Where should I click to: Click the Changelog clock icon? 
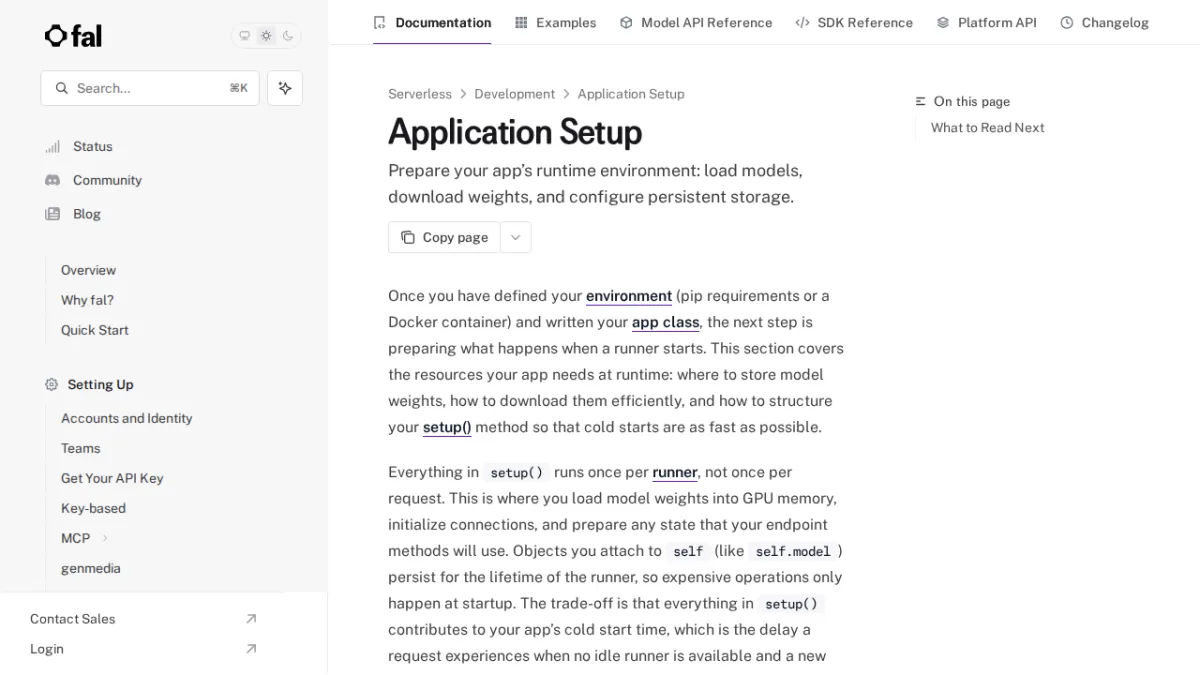1067,22
